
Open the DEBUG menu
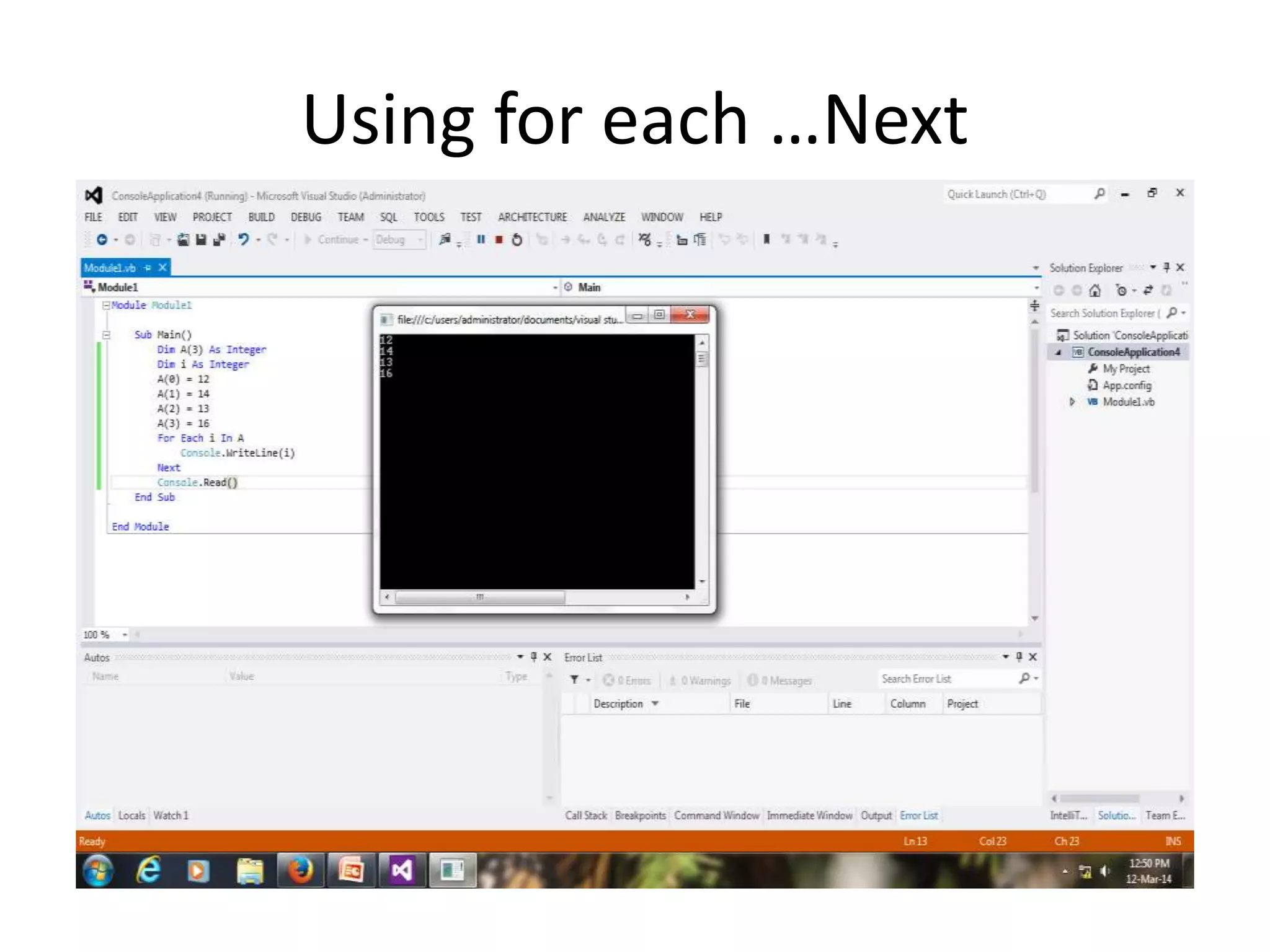coord(306,217)
